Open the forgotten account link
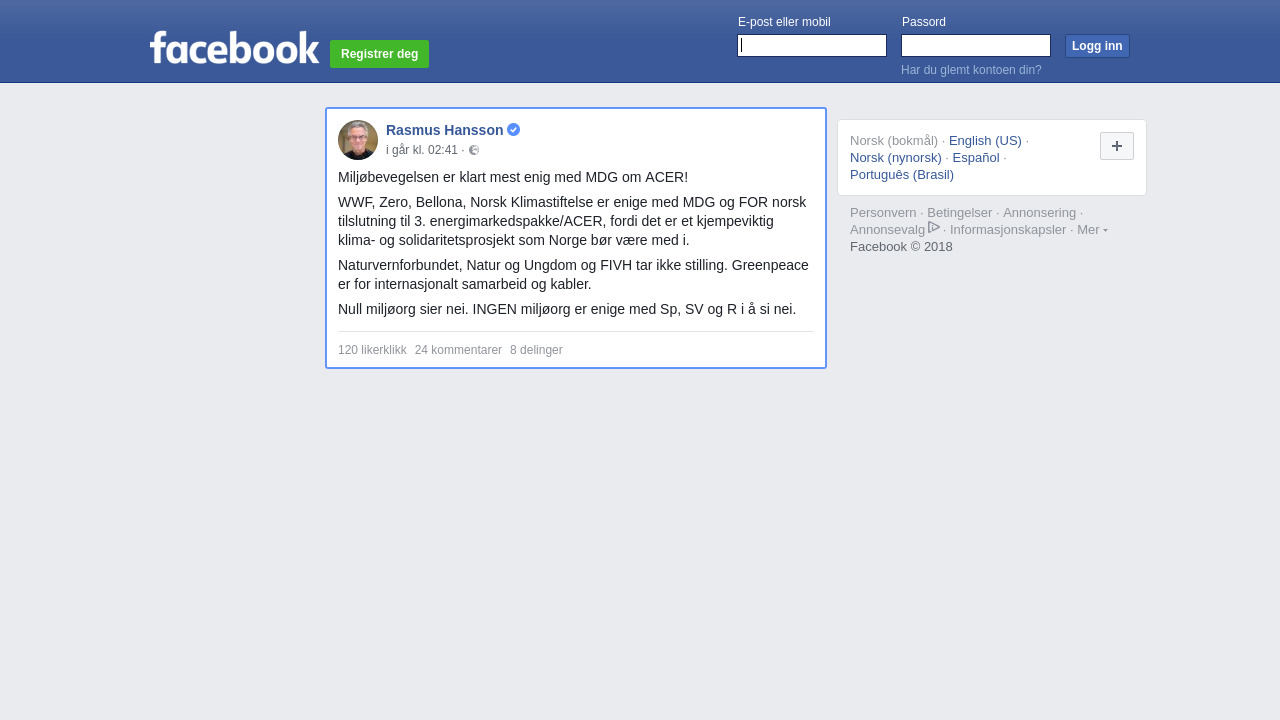The height and width of the screenshot is (720, 1280). click(x=971, y=70)
